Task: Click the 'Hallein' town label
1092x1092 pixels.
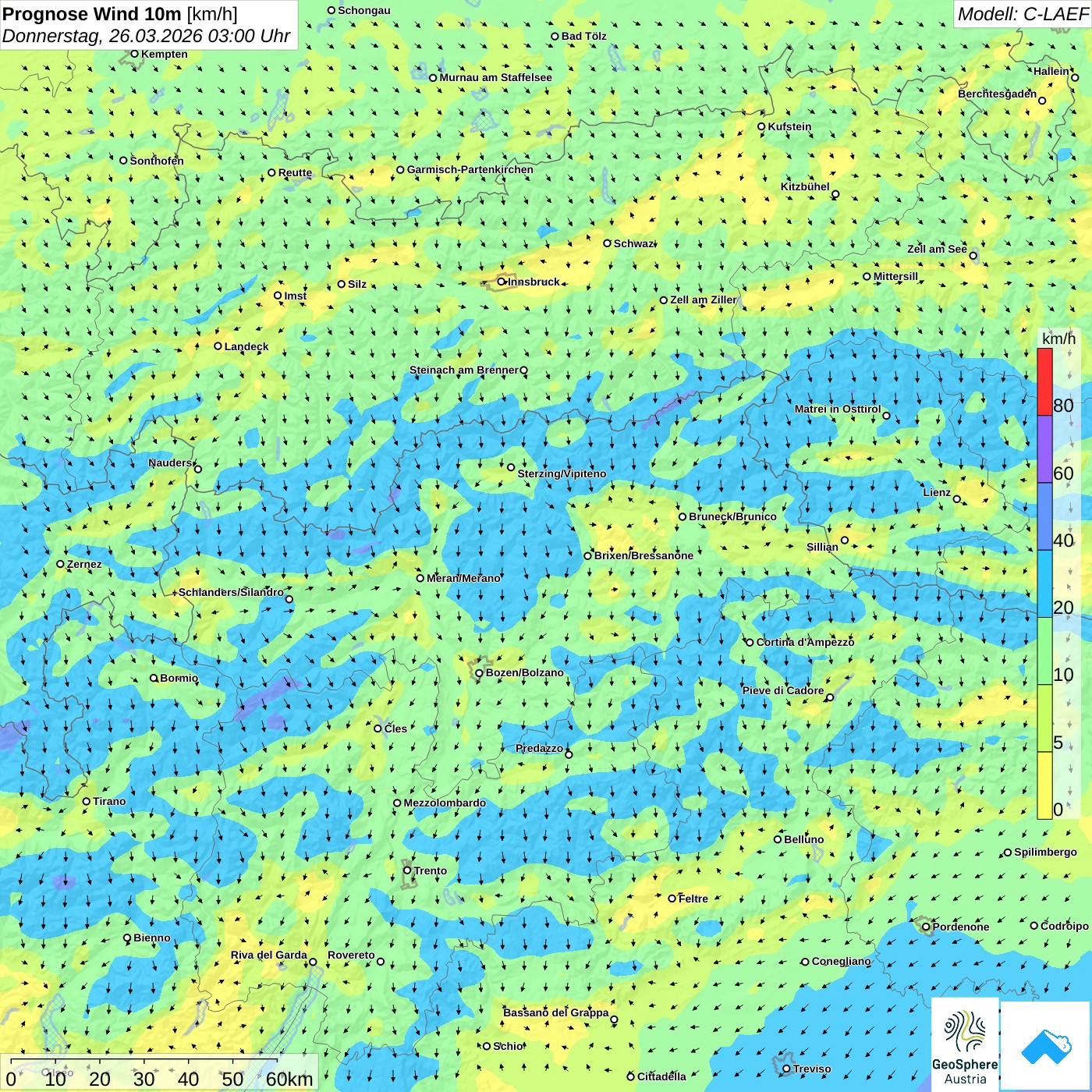Action: point(1051,71)
